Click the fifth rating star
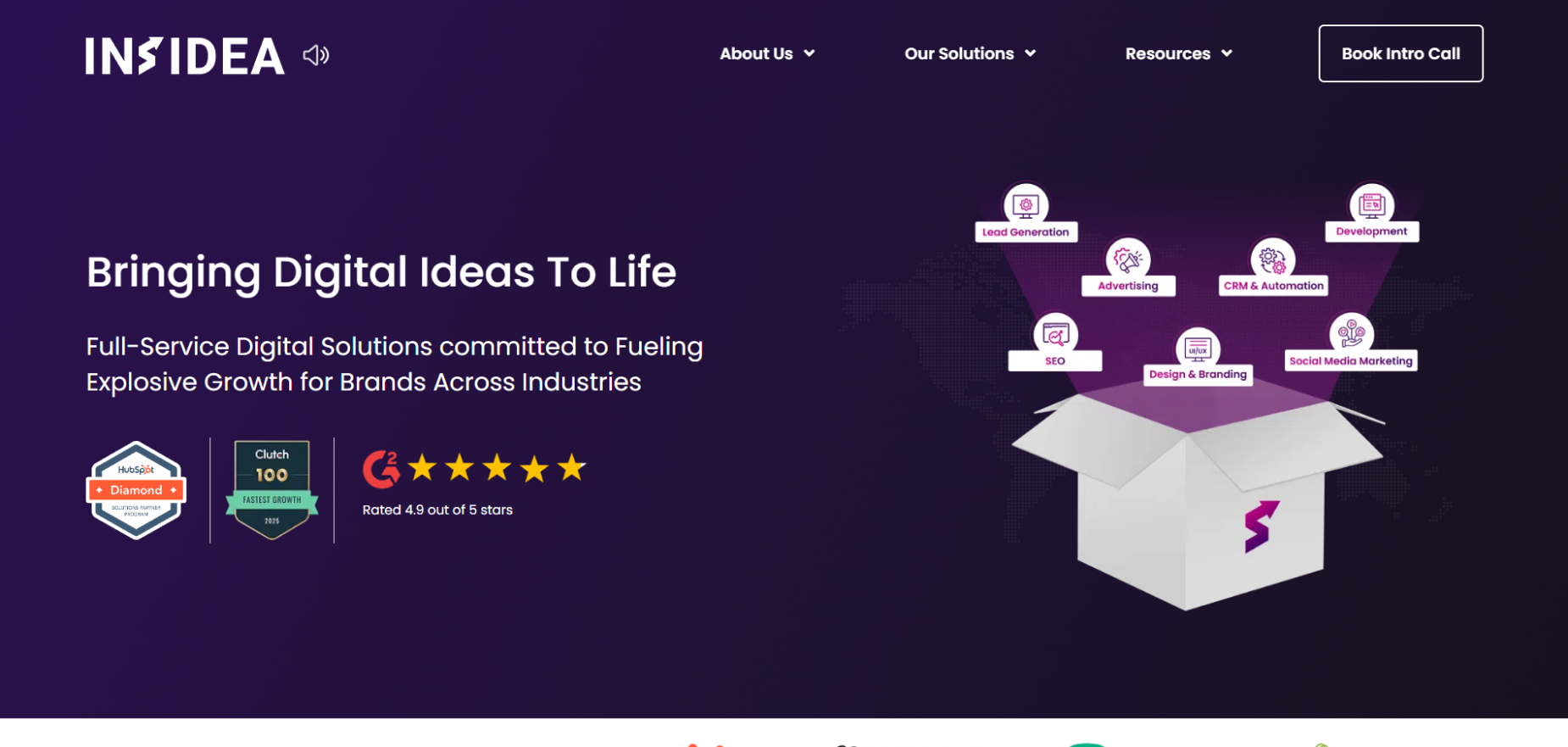This screenshot has width=1568, height=747. 573,466
